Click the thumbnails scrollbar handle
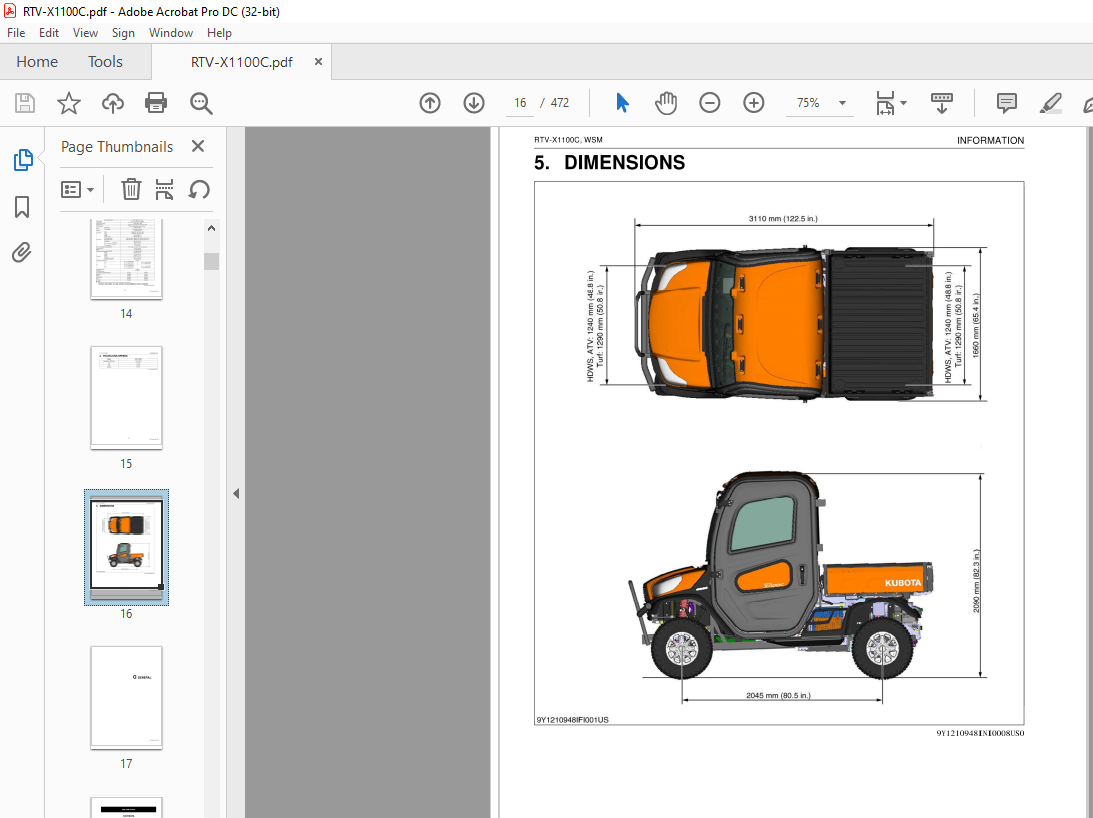This screenshot has width=1093, height=818. click(211, 261)
